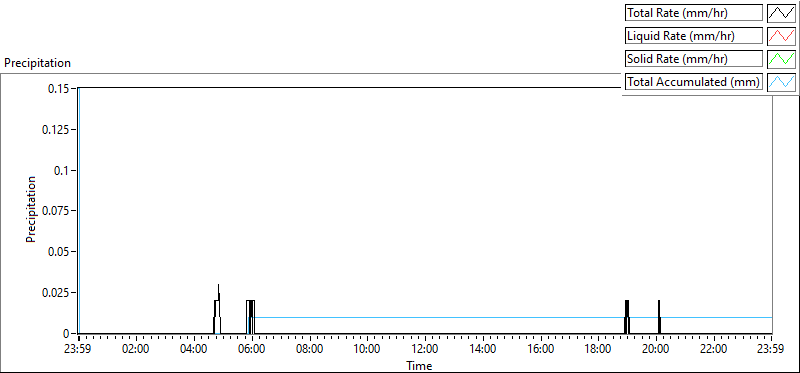The image size is (800, 373).
Task: Click the 16:00 x-axis tick label
Action: click(540, 350)
